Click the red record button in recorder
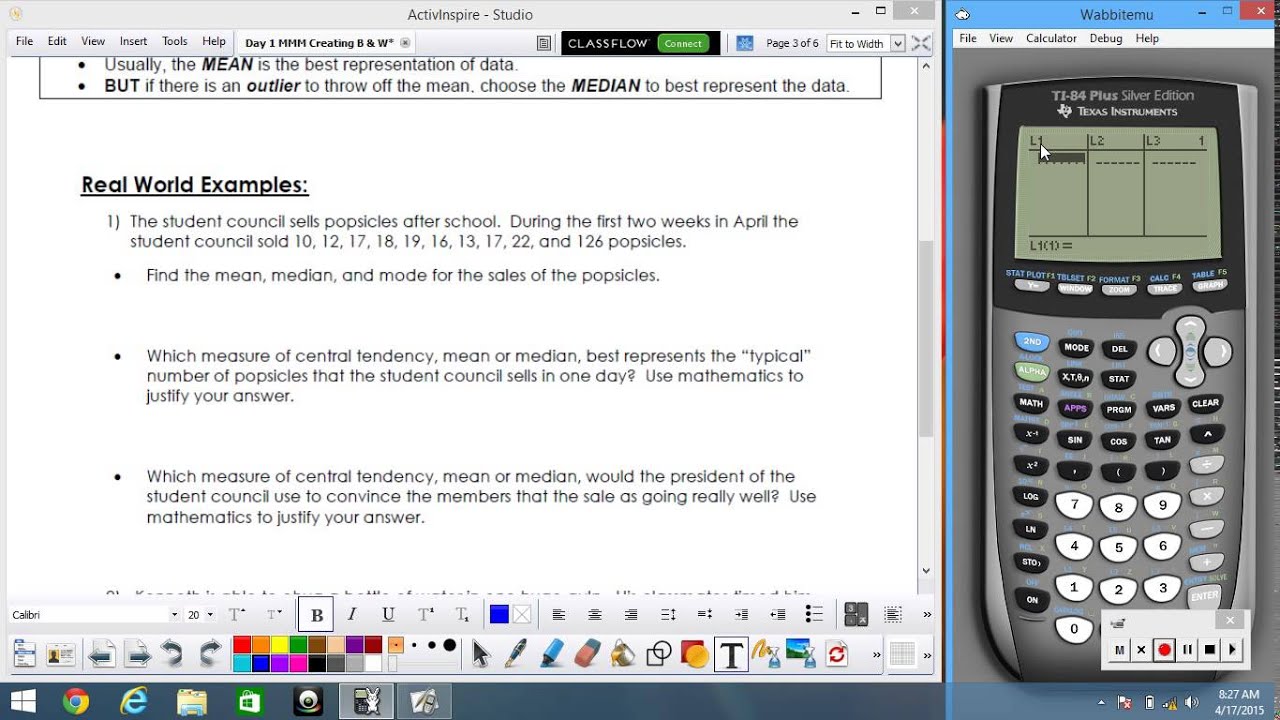 point(1164,650)
